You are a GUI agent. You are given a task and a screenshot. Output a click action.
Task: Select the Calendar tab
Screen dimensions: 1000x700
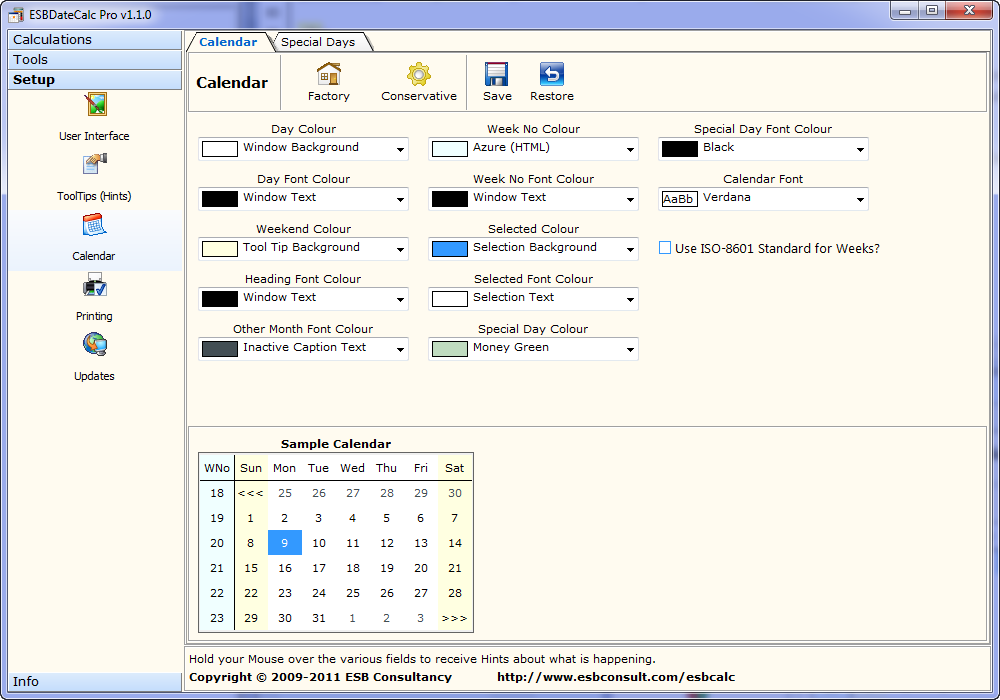coord(228,42)
